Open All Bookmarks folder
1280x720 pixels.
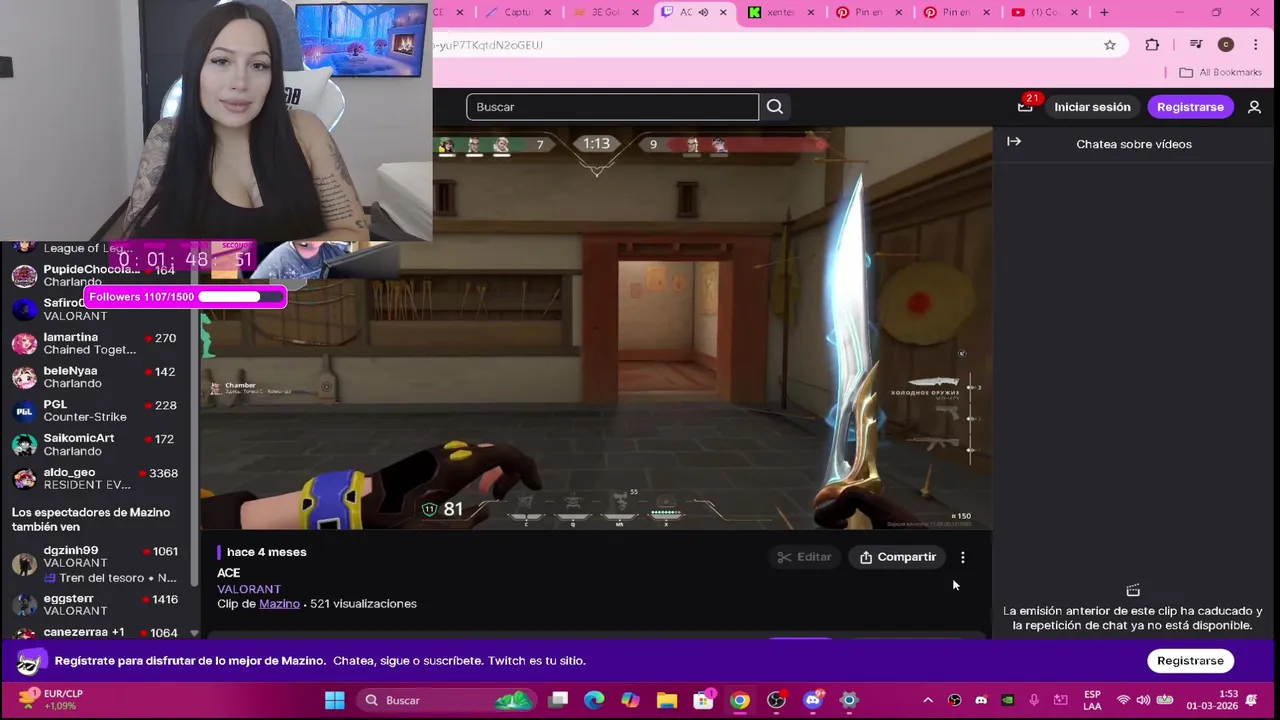coord(1220,72)
